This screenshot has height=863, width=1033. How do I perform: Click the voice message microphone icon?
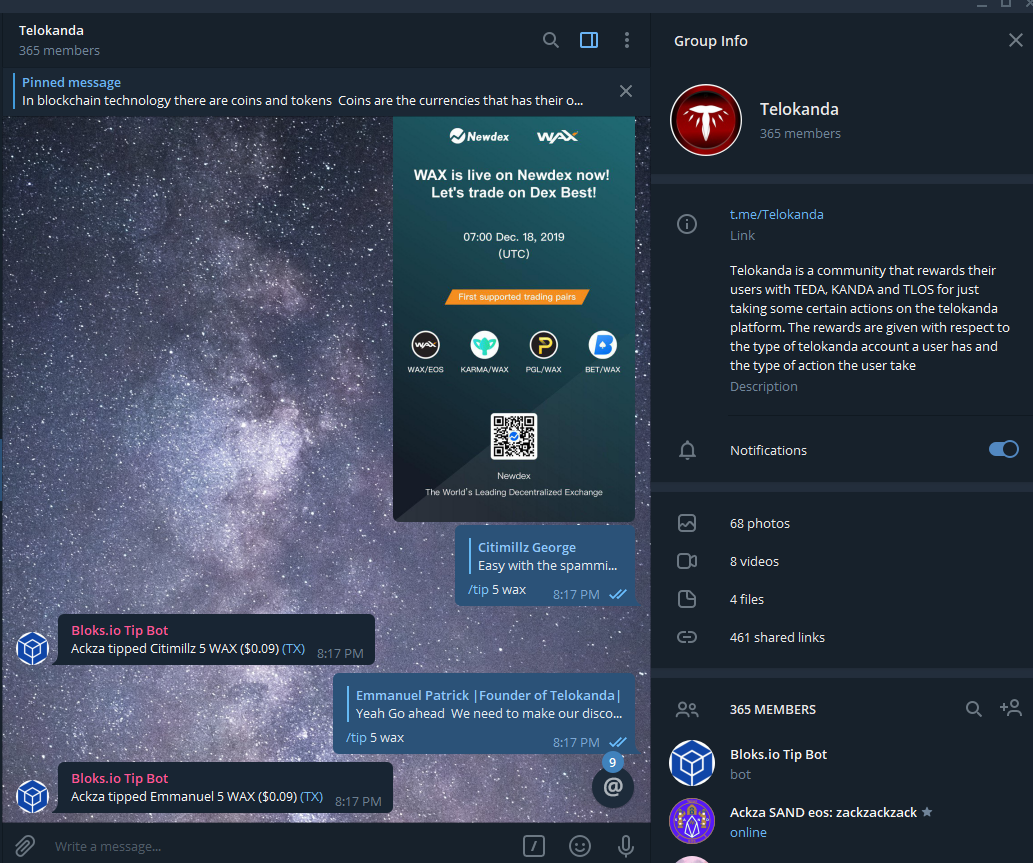pos(626,846)
